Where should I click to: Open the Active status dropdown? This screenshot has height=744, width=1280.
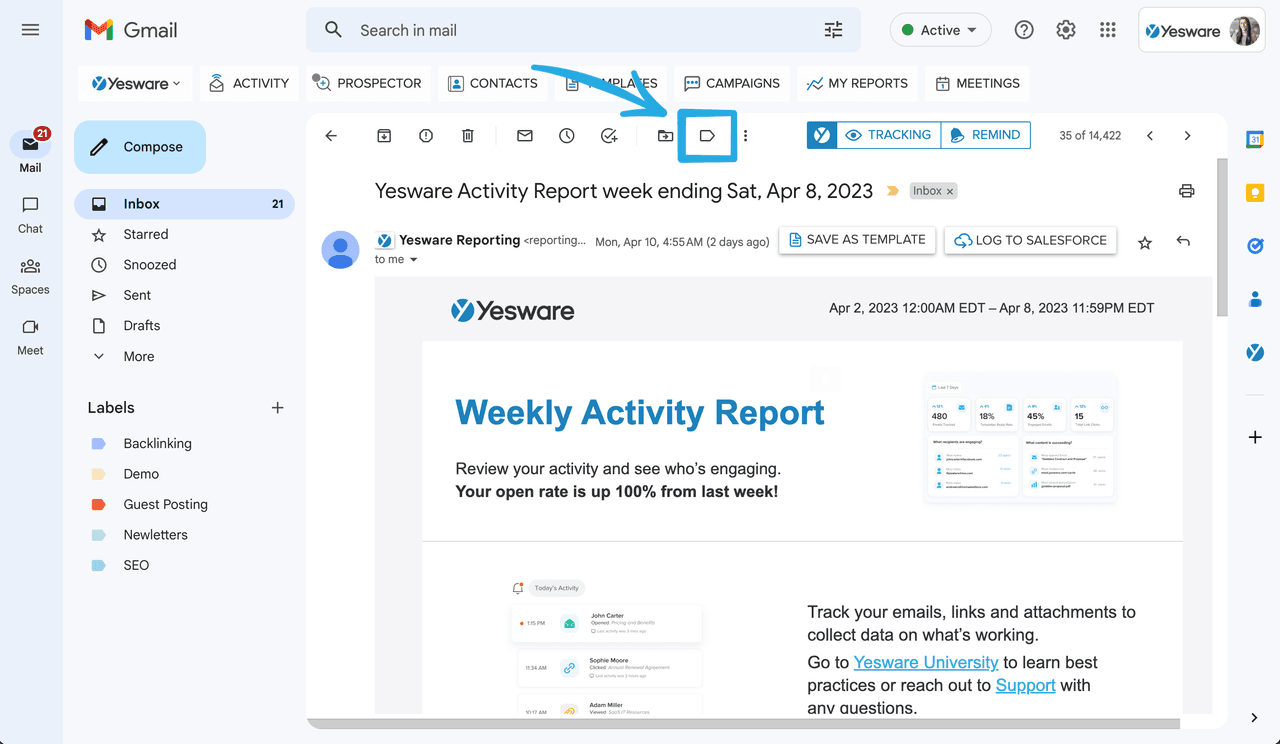940,30
